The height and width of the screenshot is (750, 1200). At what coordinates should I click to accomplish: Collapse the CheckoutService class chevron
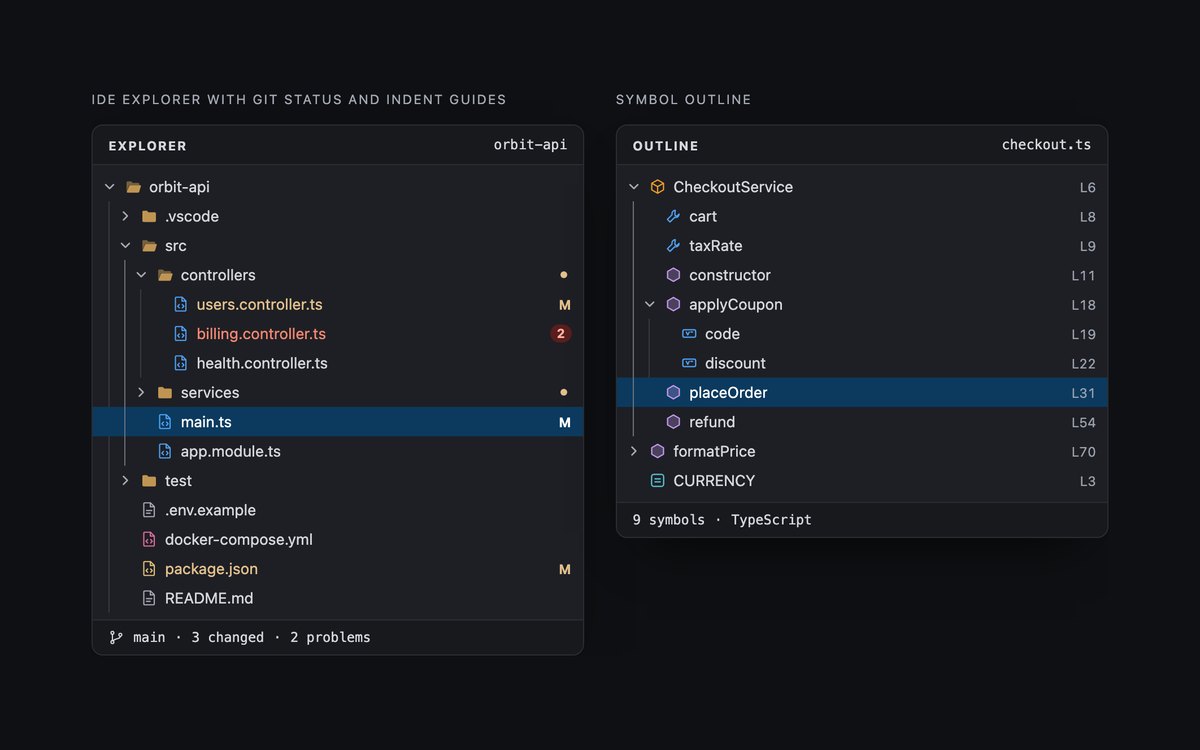pyautogui.click(x=633, y=187)
